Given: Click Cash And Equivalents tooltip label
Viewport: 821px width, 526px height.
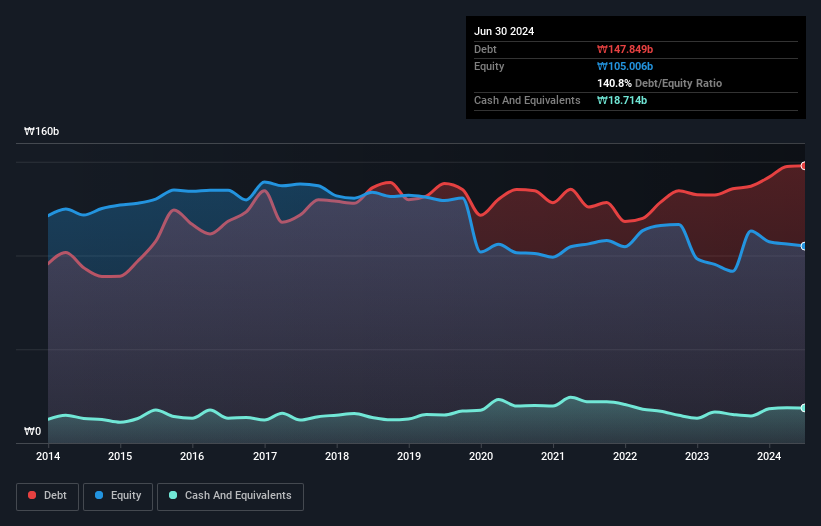Looking at the screenshot, I should point(527,100).
